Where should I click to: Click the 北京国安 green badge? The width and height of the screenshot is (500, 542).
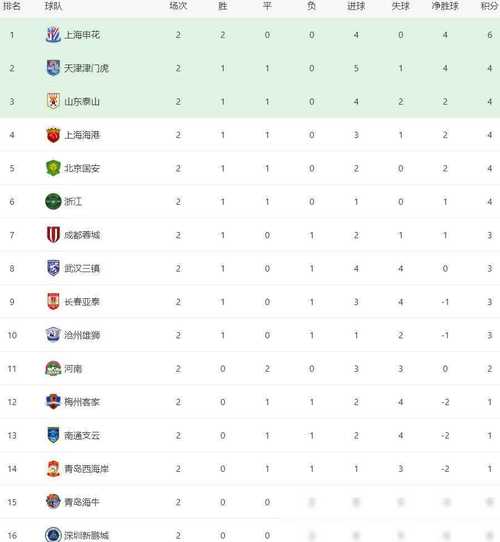pos(53,168)
